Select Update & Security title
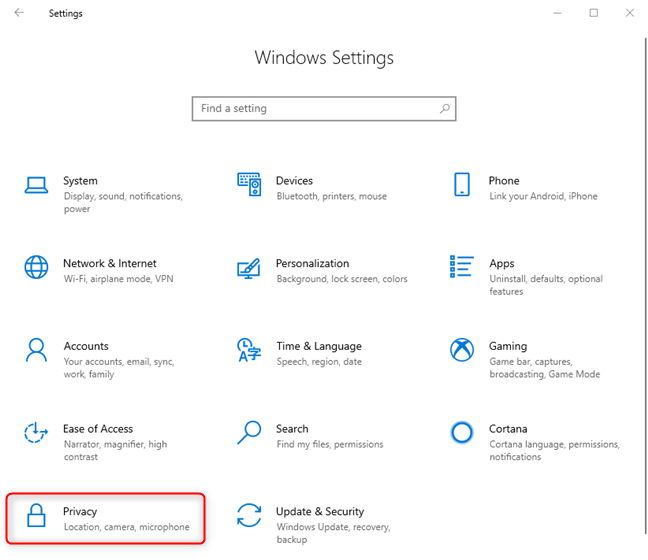The height and width of the screenshot is (560, 648). coord(320,512)
